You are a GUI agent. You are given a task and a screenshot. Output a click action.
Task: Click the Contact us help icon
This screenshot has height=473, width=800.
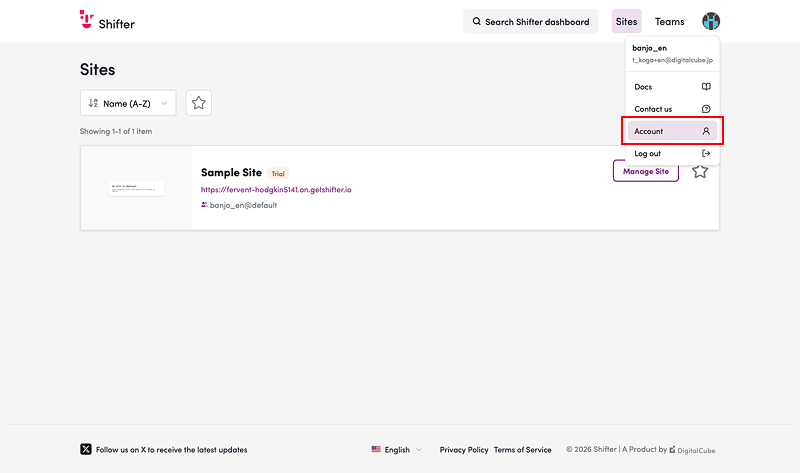coord(706,109)
